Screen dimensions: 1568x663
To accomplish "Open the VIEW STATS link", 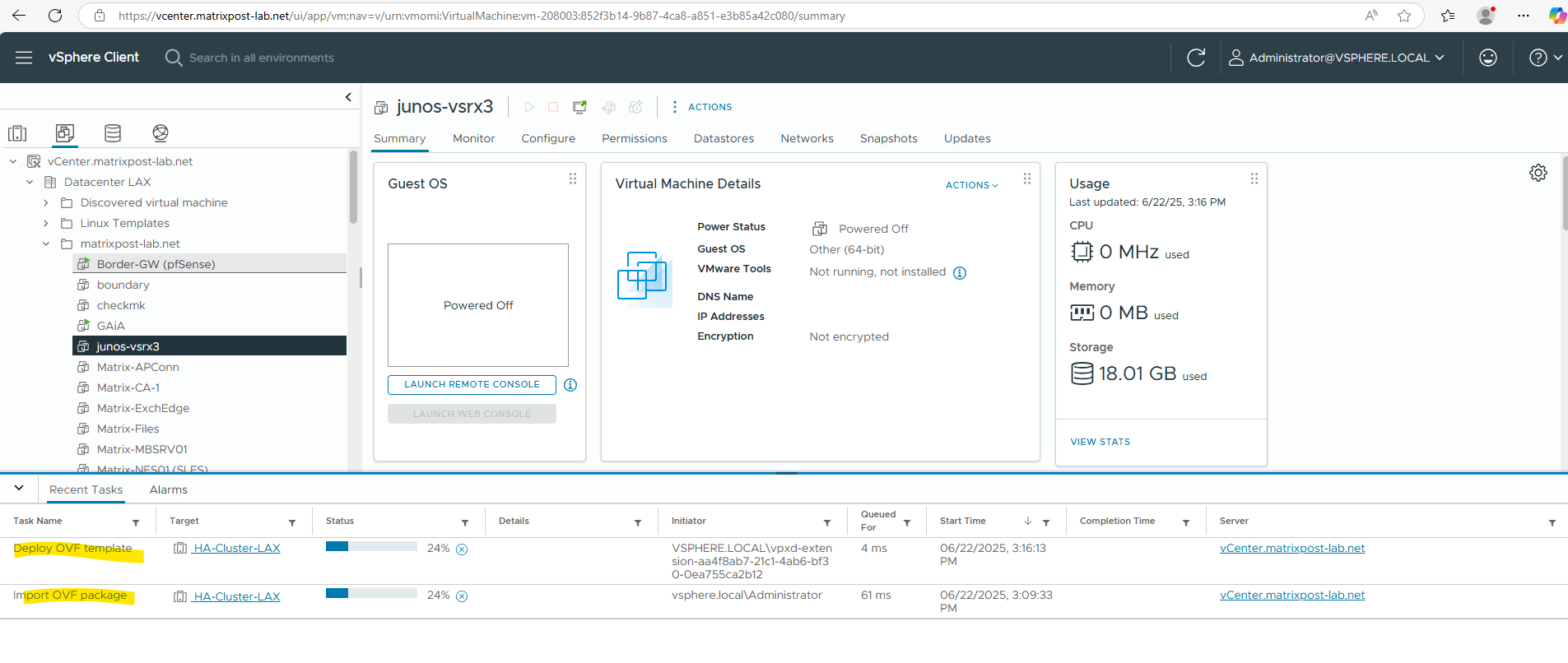I will pos(1100,442).
